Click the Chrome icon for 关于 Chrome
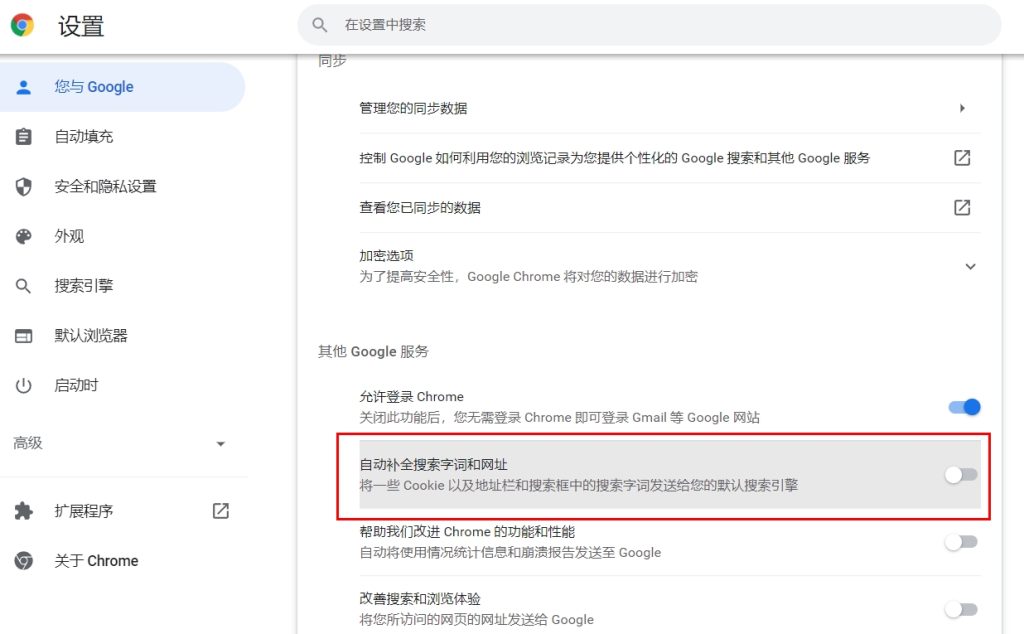Screen dimensions: 1024x634 [x=24, y=560]
